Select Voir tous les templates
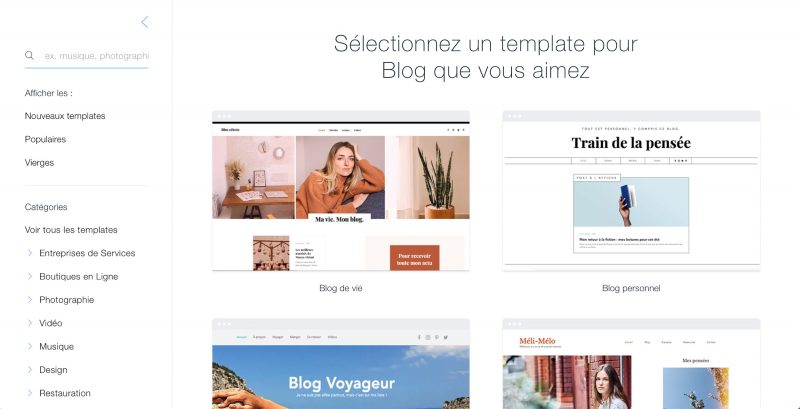The height and width of the screenshot is (409, 800). pyautogui.click(x=71, y=230)
